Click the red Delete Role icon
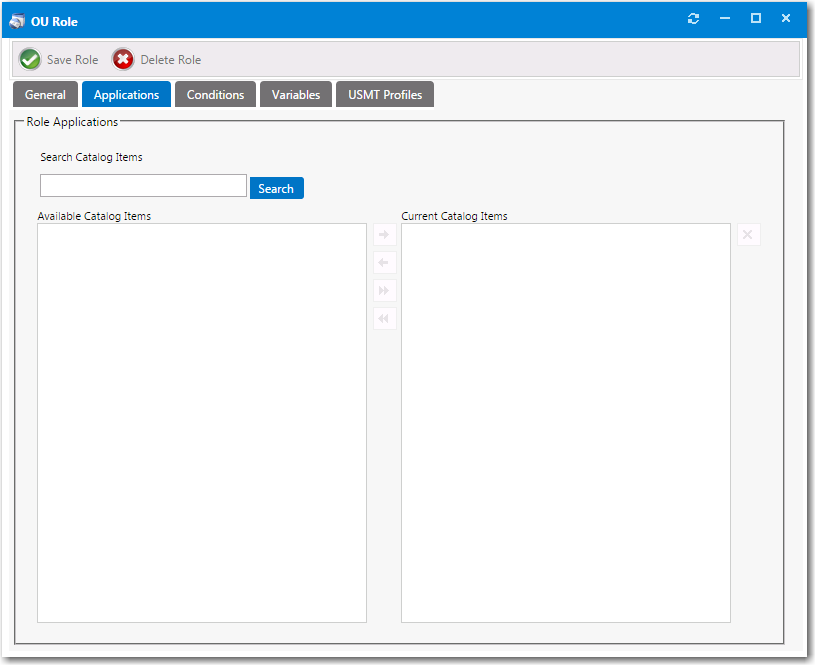This screenshot has width=815, height=665. tap(123, 60)
